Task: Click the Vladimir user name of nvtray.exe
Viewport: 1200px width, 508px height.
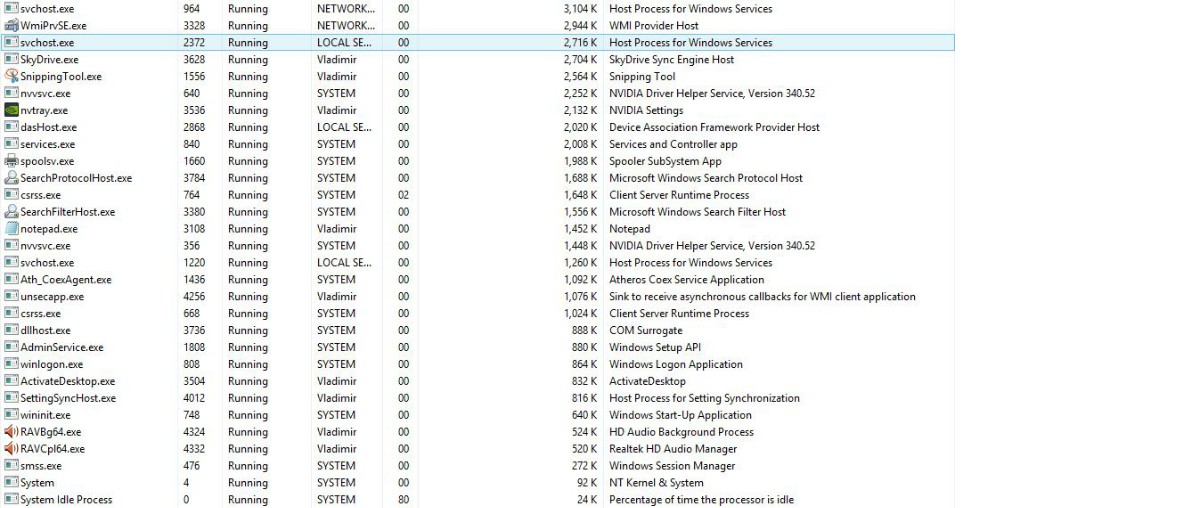Action: coord(336,111)
